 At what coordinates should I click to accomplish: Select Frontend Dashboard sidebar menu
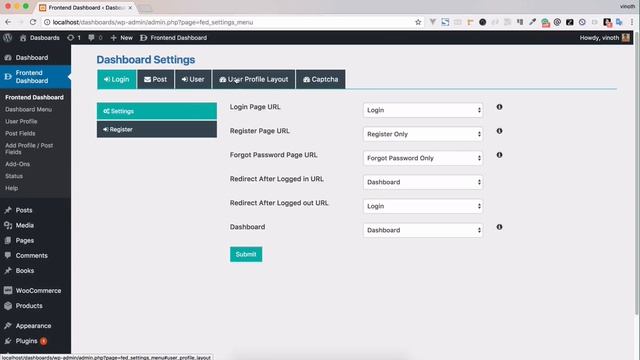point(36,77)
